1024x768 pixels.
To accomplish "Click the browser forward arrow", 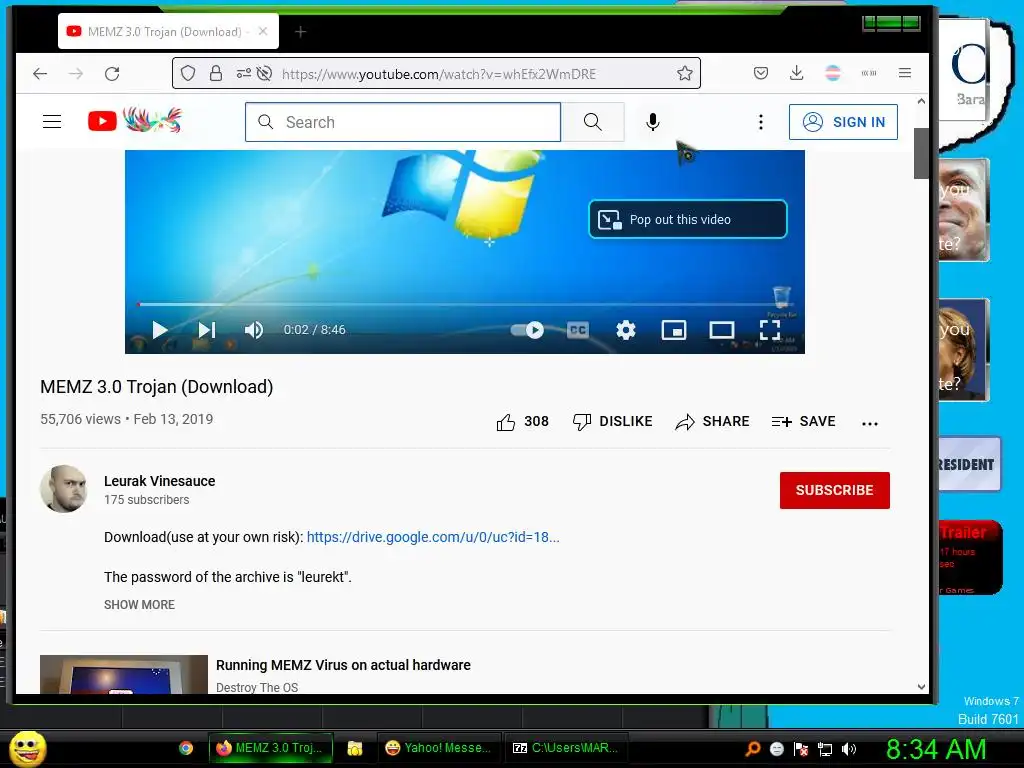I will 76,74.
